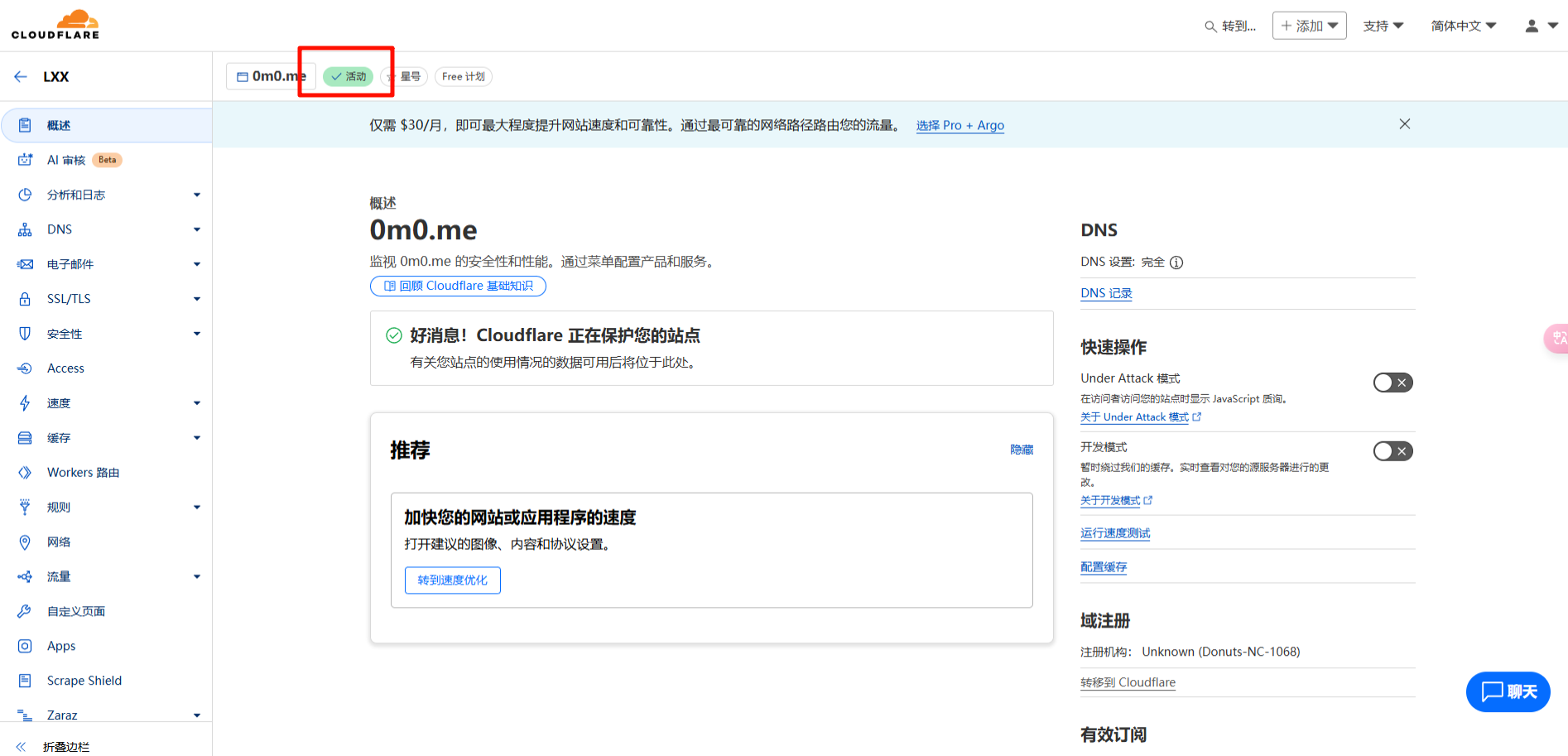
Task: Turn on development mode toggle
Action: click(x=1392, y=451)
